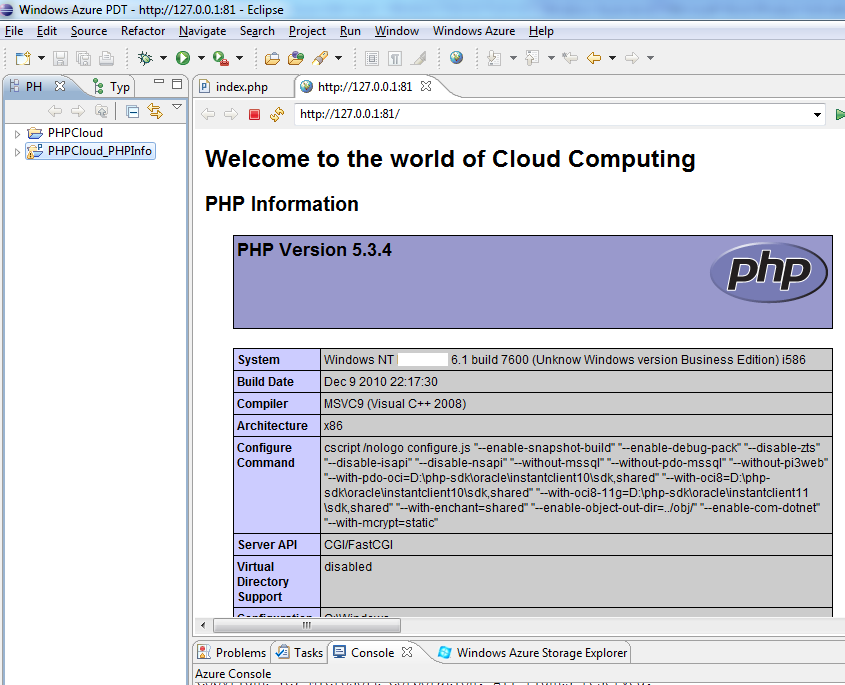This screenshot has height=685, width=845.
Task: Switch to the Type Hierarchy tab
Action: pos(112,87)
